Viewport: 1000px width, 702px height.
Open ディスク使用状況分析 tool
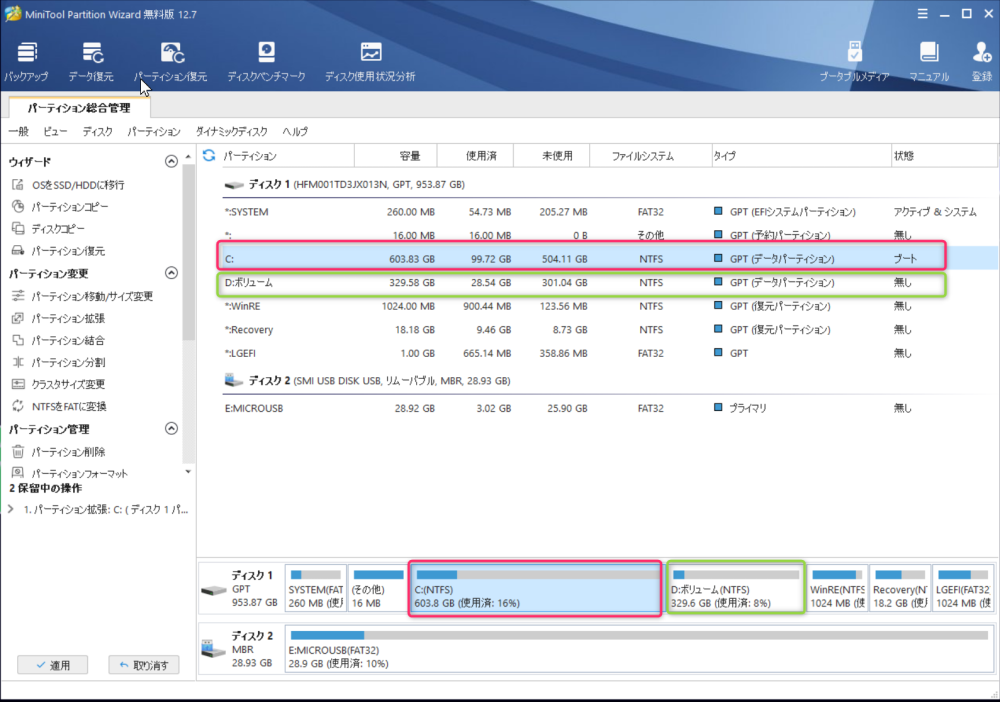tap(370, 61)
